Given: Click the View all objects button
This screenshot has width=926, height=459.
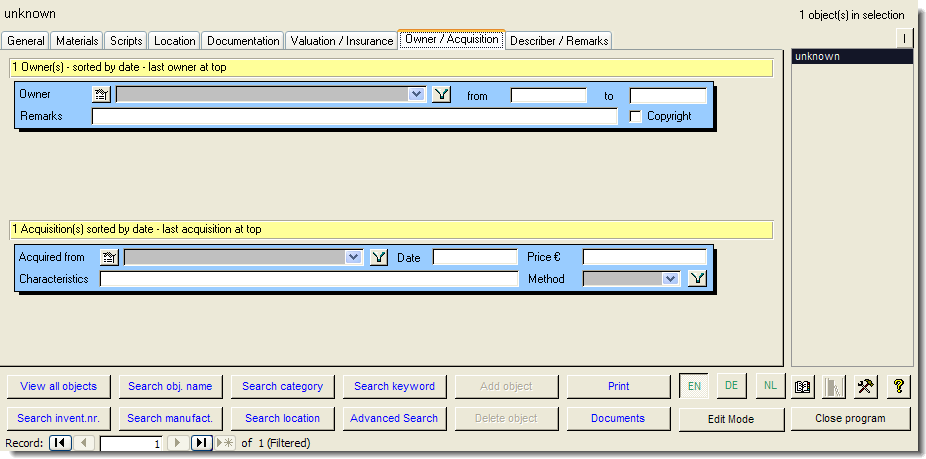Looking at the screenshot, I should pos(59,386).
